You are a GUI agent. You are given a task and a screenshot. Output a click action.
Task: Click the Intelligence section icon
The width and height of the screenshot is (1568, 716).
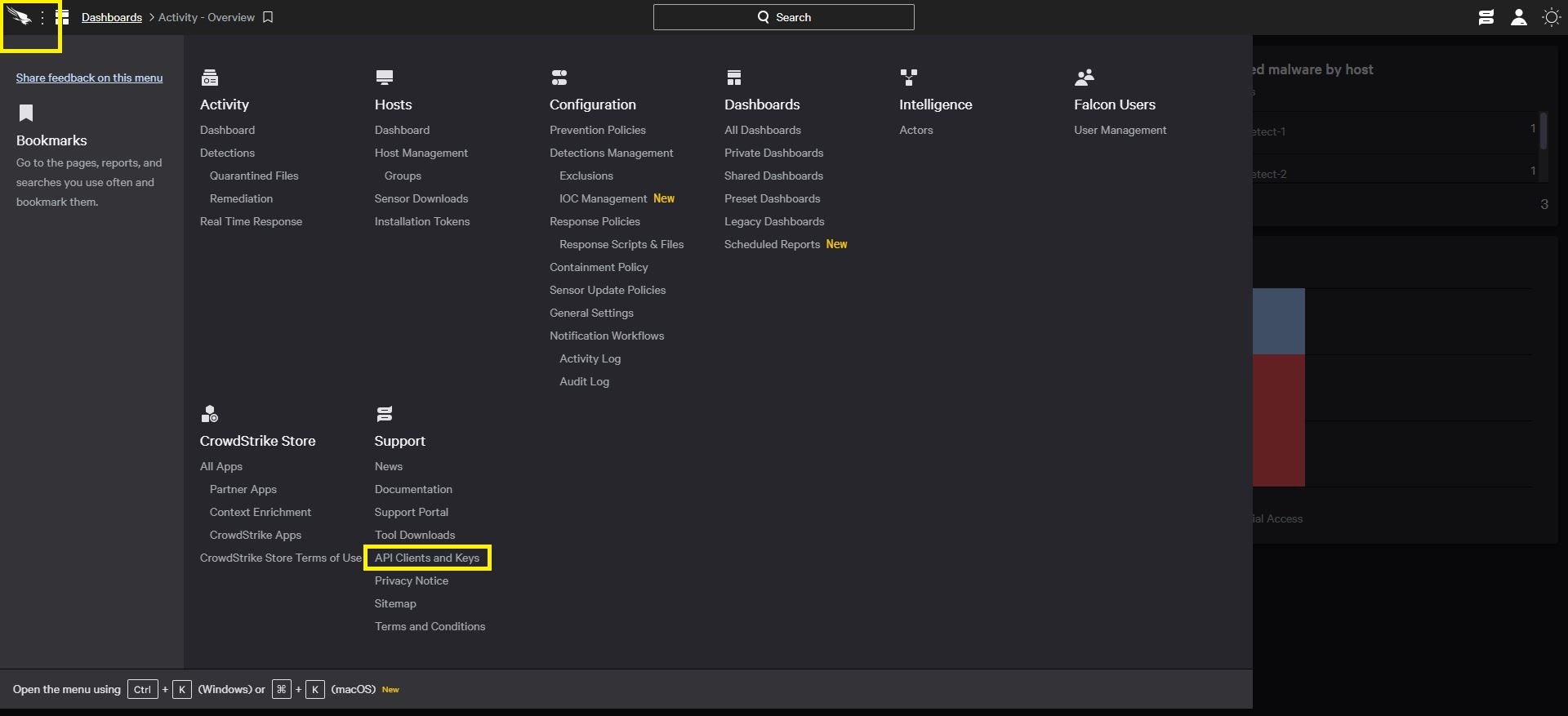(x=909, y=78)
